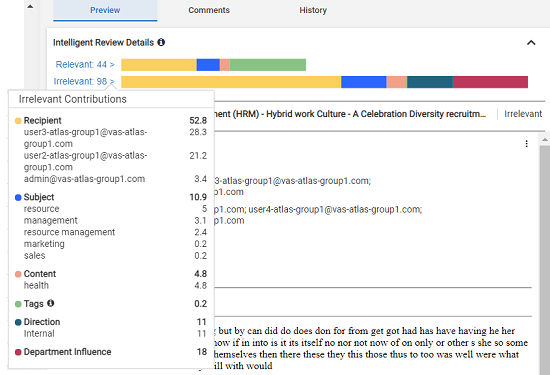Click the email subject line about Hybrid work Culture
Screen dimensions: 550x375
click(x=350, y=114)
